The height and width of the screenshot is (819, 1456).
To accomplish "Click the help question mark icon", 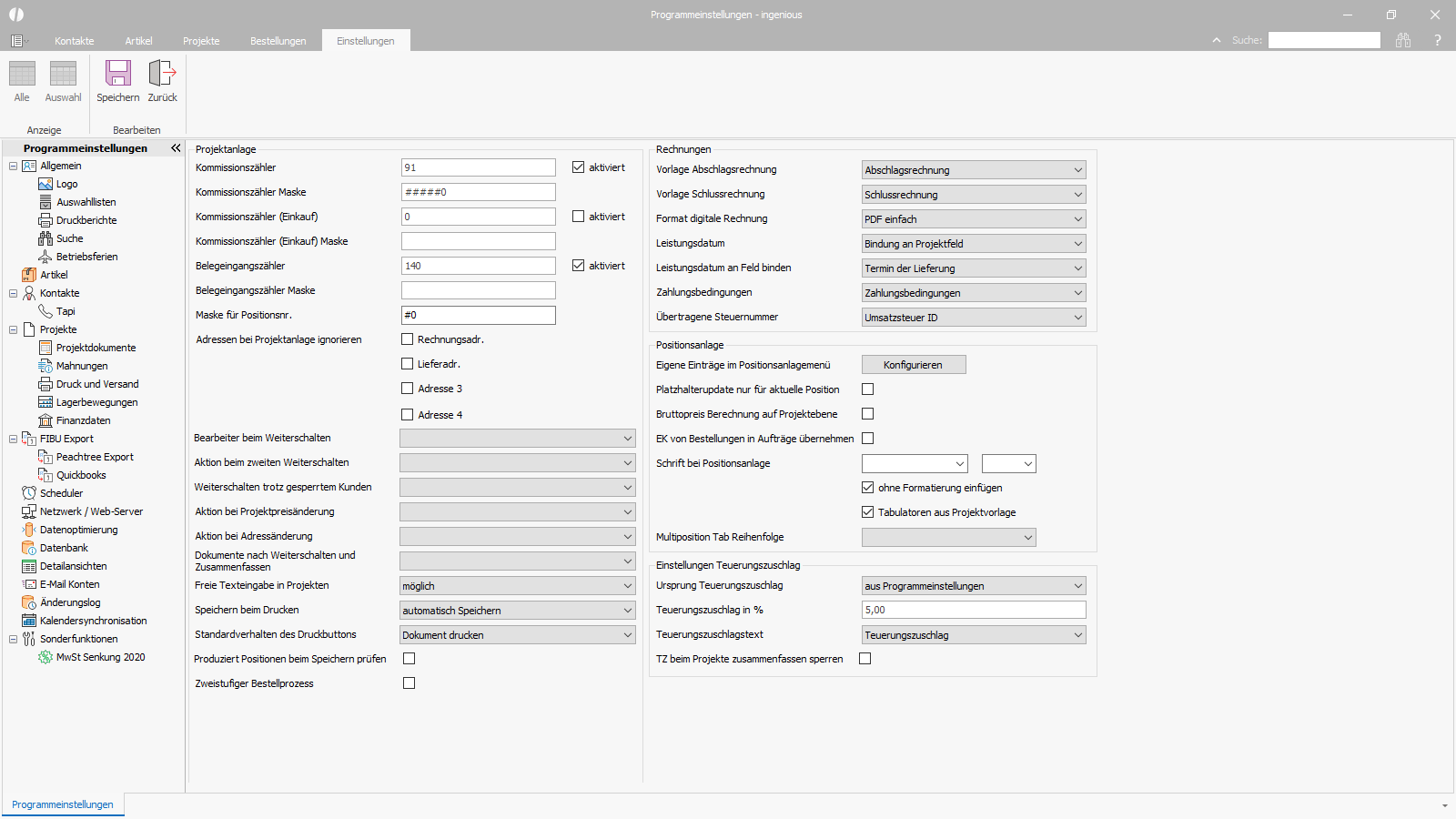I will click(1438, 40).
